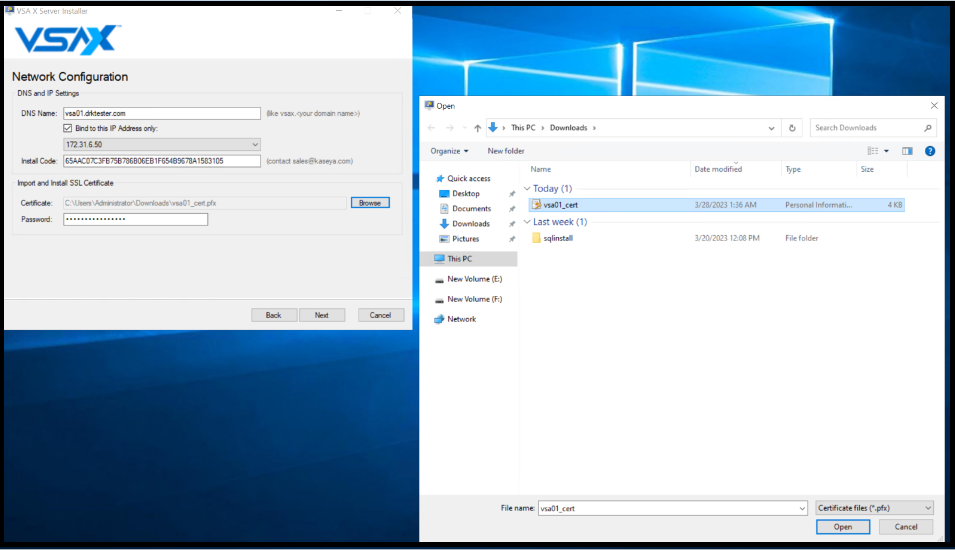Click the Quick access star icon

click(x=440, y=178)
